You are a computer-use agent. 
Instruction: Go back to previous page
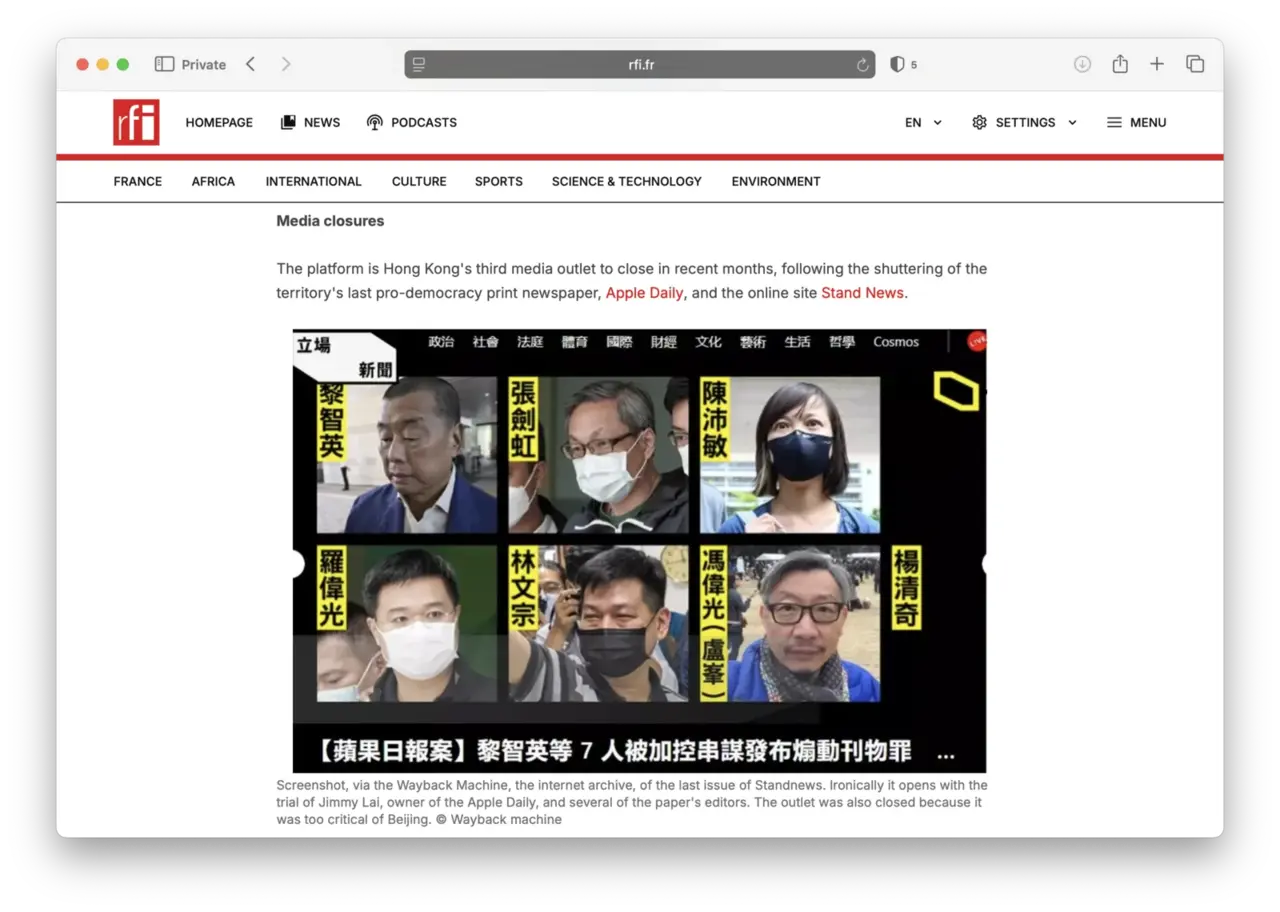point(251,64)
